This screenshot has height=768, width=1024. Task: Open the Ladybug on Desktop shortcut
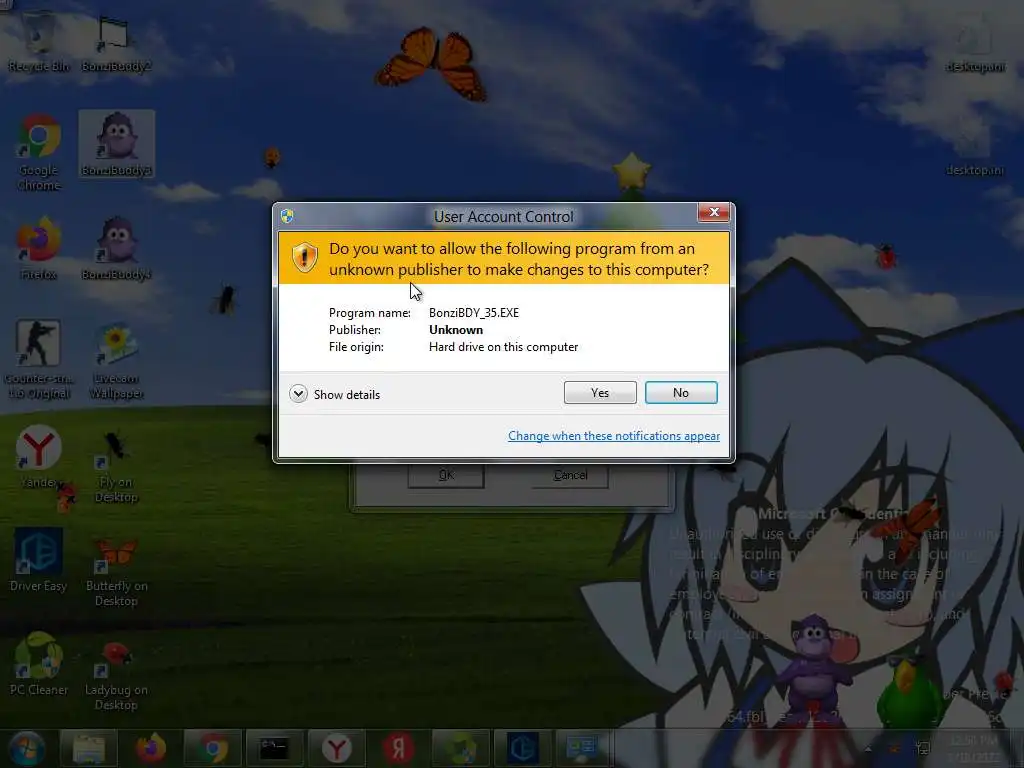tap(116, 675)
